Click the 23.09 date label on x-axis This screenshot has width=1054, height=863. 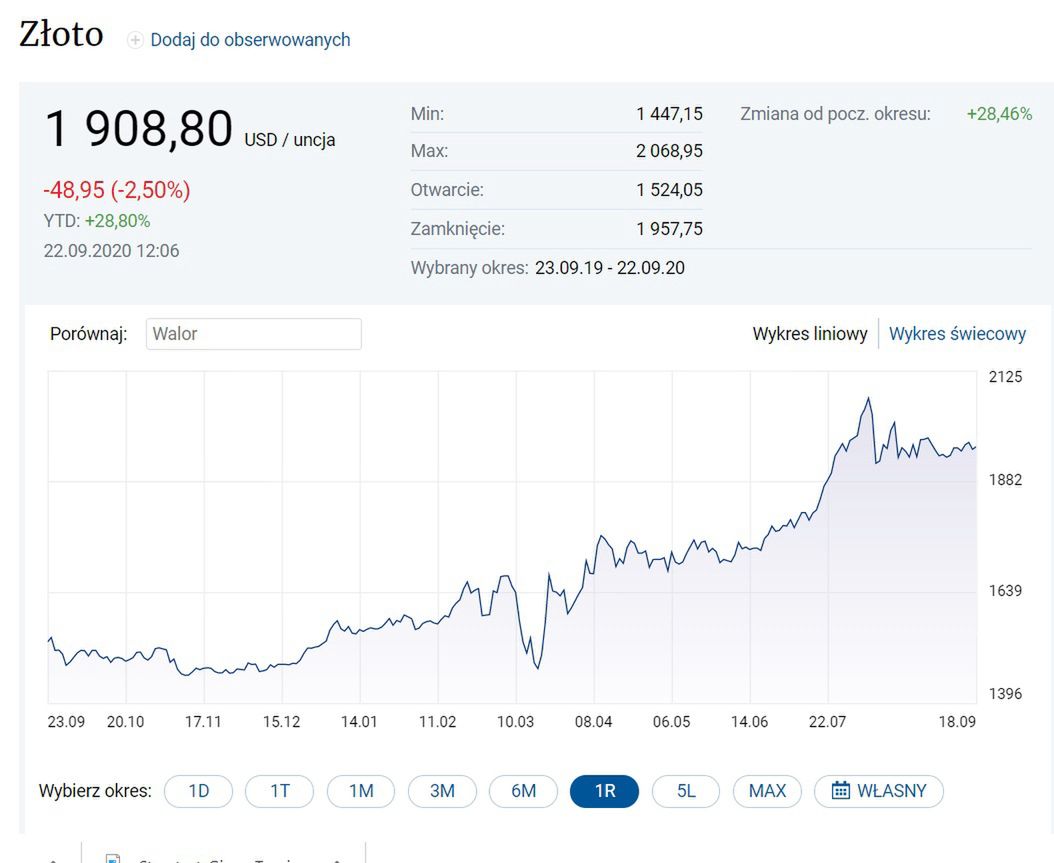tap(66, 722)
